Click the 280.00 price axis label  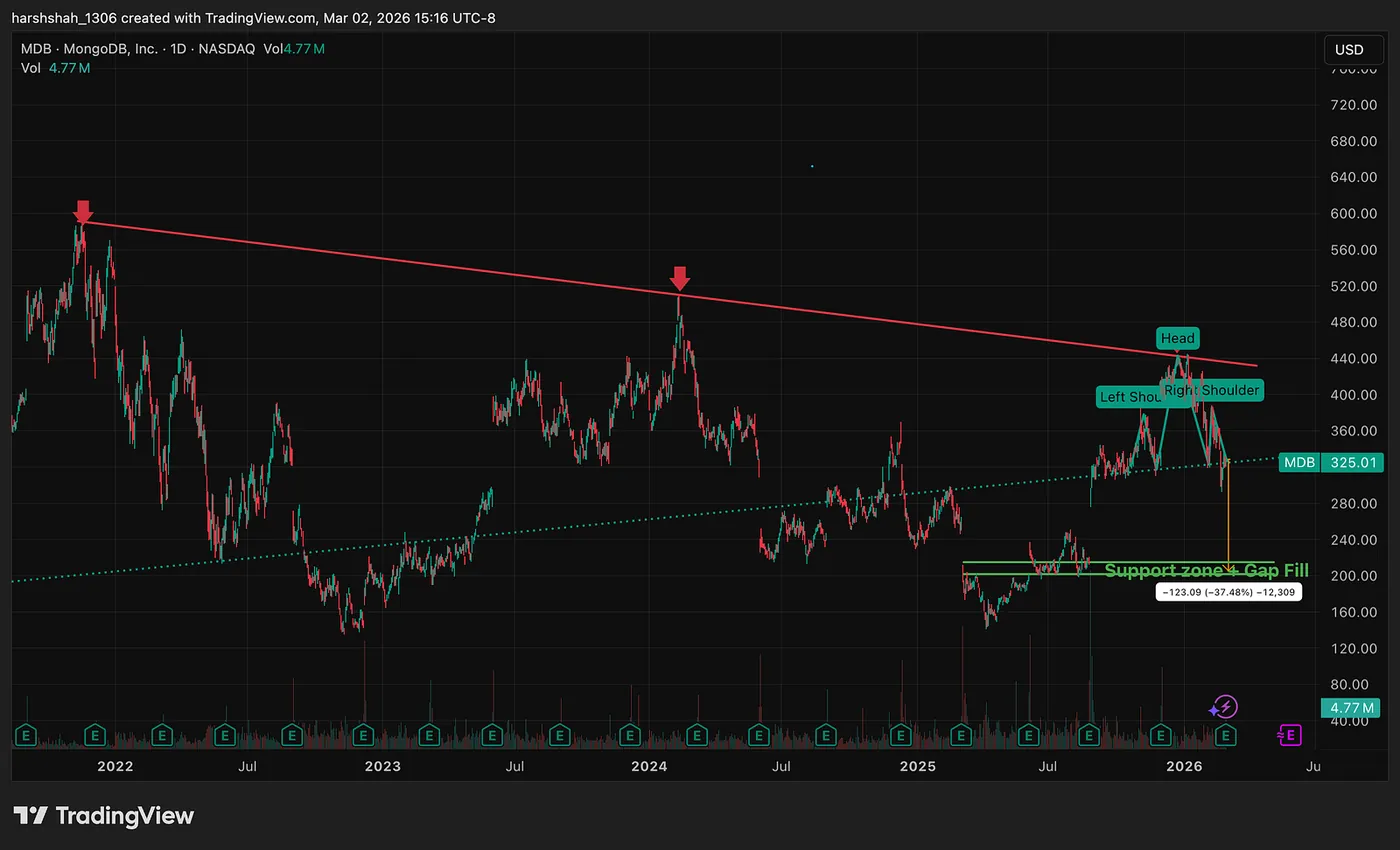point(1355,503)
